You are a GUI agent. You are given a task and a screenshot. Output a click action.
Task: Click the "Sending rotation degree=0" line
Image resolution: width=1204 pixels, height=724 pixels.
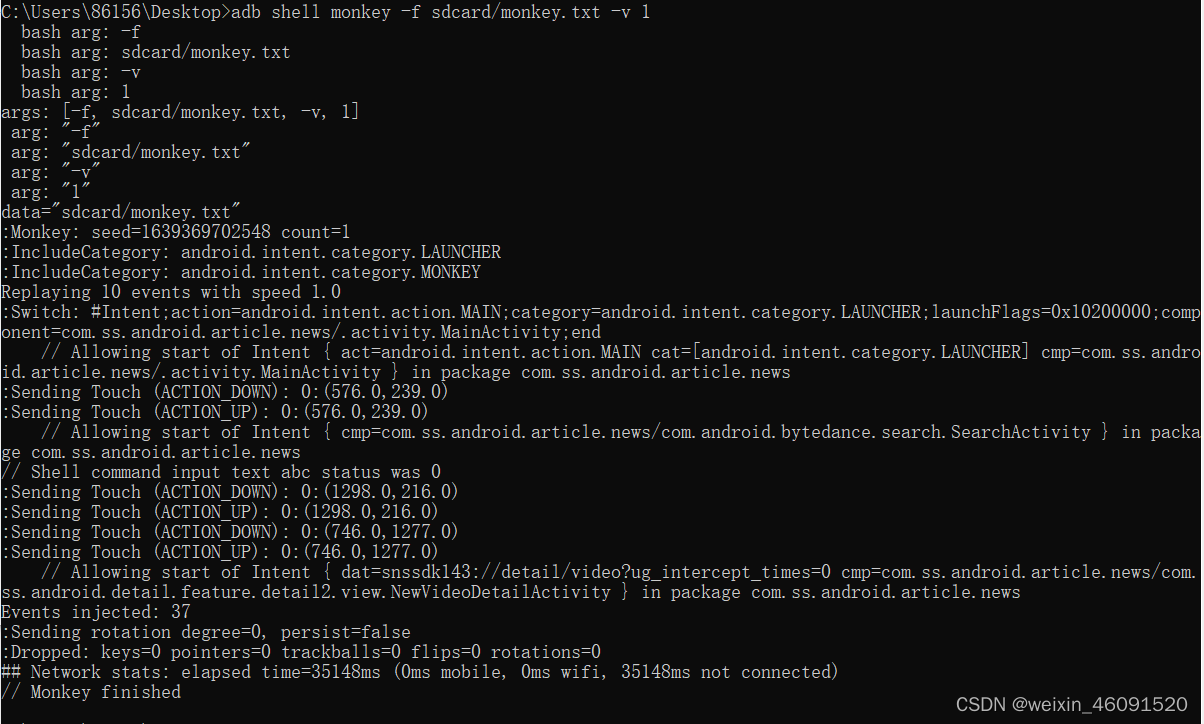tap(205, 632)
